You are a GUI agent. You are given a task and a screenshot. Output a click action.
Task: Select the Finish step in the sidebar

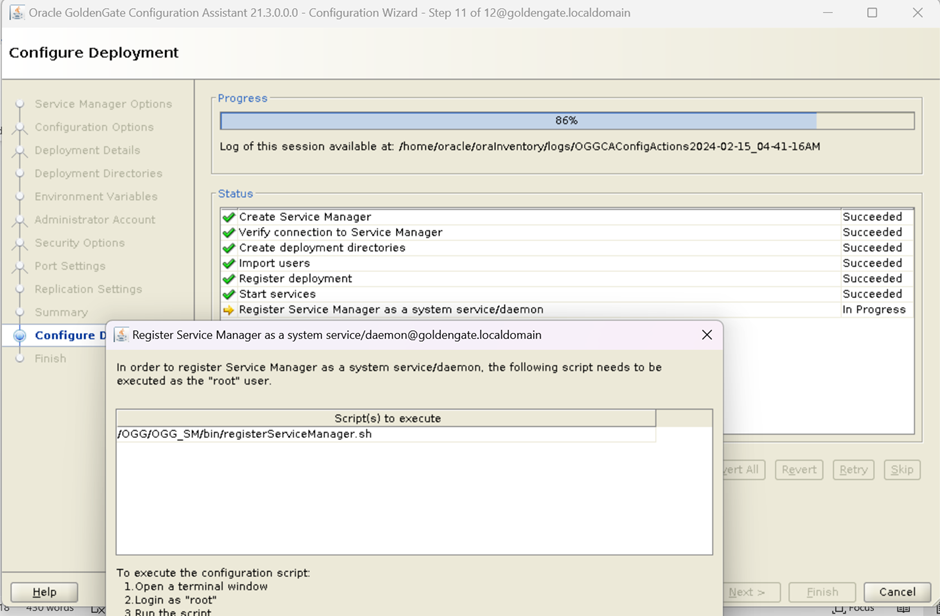[50, 358]
